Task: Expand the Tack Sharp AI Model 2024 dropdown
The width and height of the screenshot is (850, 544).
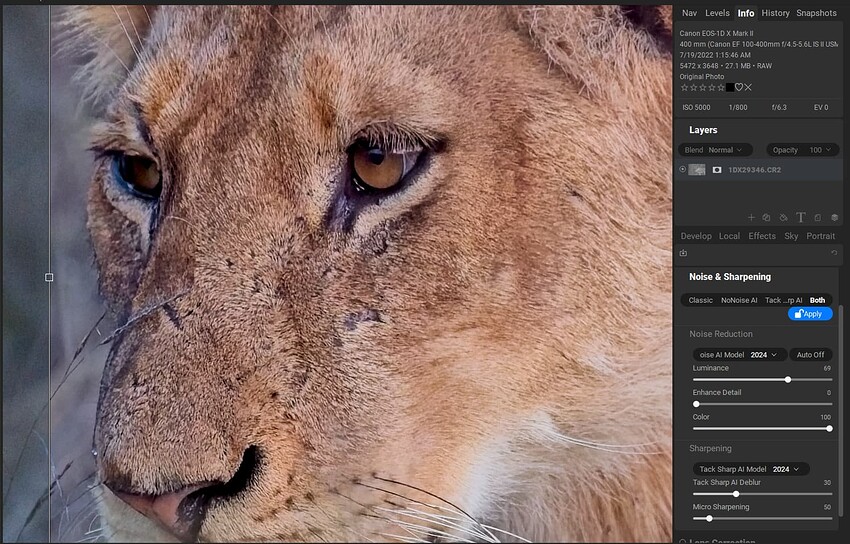Action: pyautogui.click(x=751, y=469)
